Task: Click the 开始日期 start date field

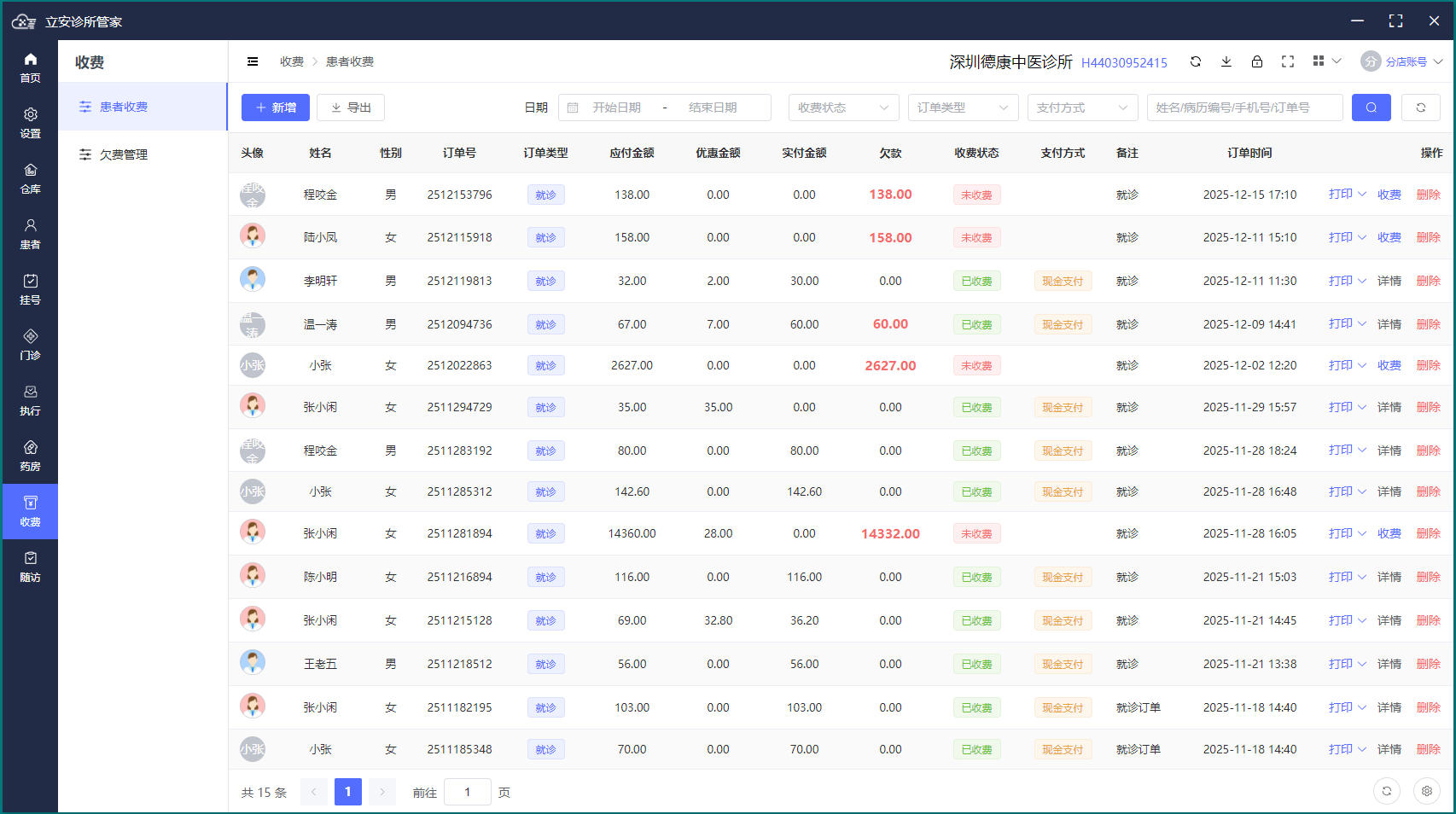Action: coord(617,108)
